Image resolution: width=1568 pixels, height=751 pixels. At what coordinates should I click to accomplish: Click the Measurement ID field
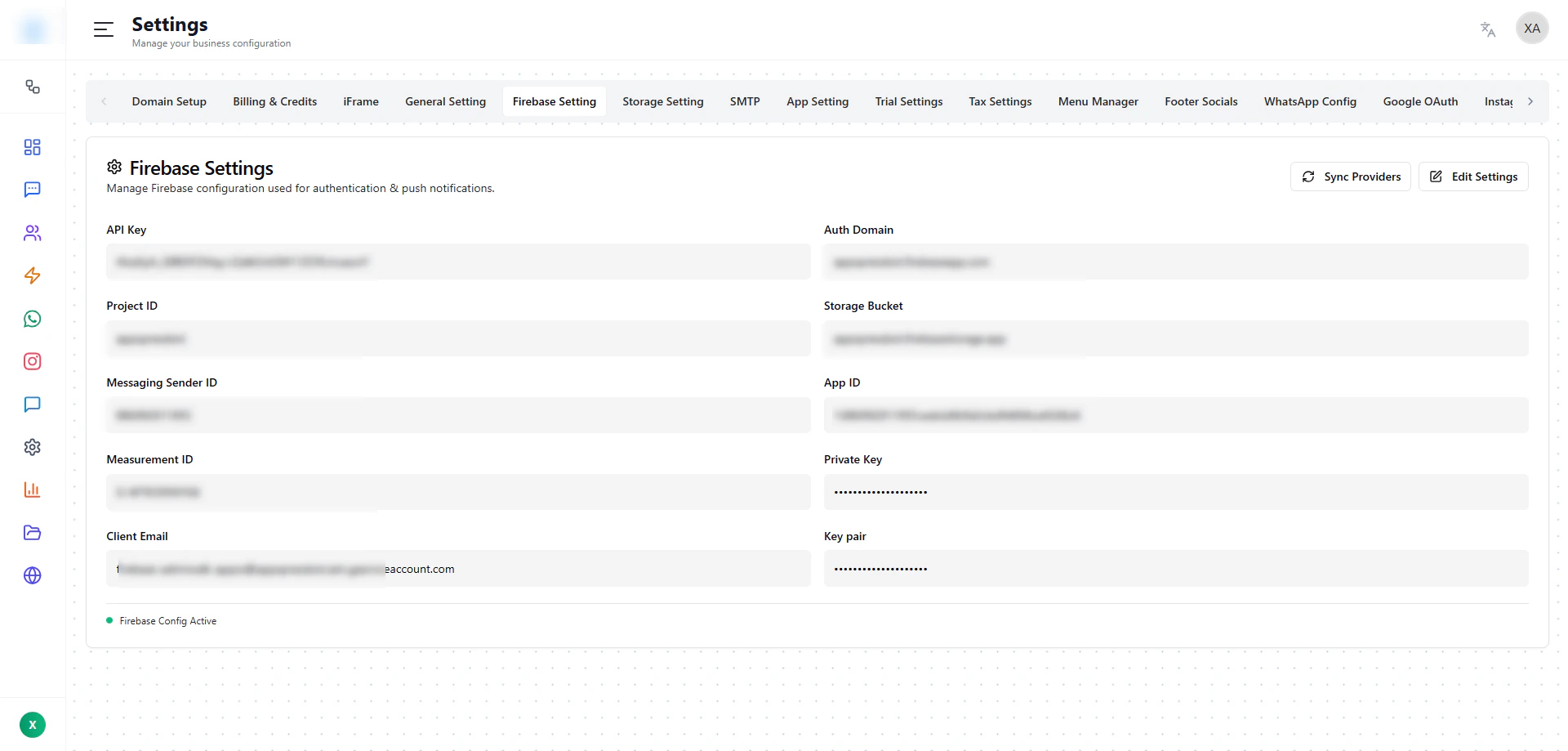[458, 492]
